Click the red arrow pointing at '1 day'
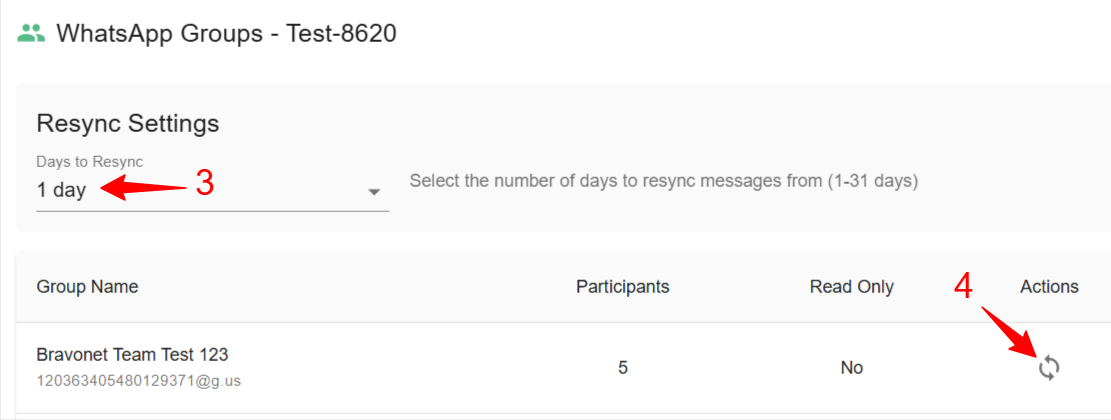This screenshot has height=420, width=1111. pyautogui.click(x=145, y=188)
